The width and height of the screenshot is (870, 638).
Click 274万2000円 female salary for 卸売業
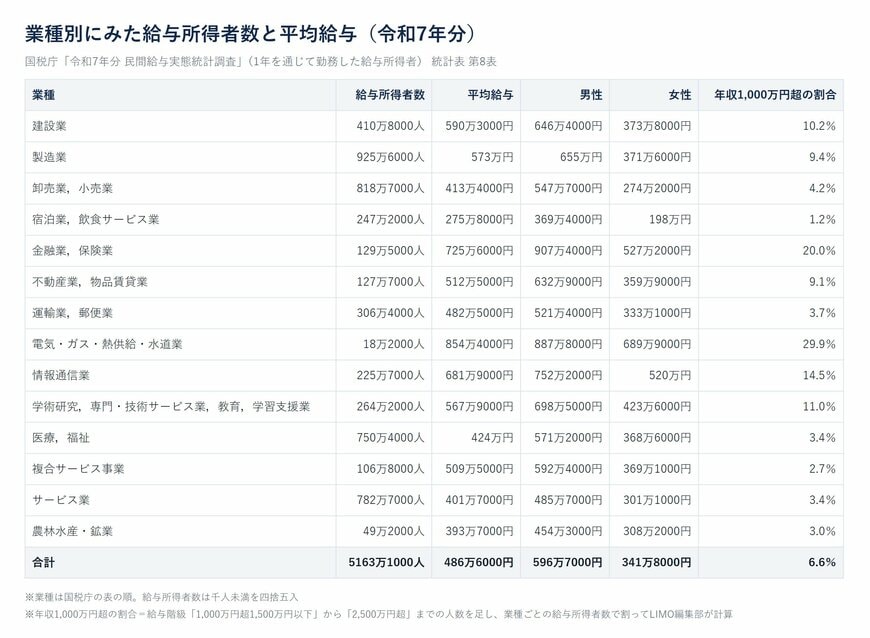(x=657, y=188)
